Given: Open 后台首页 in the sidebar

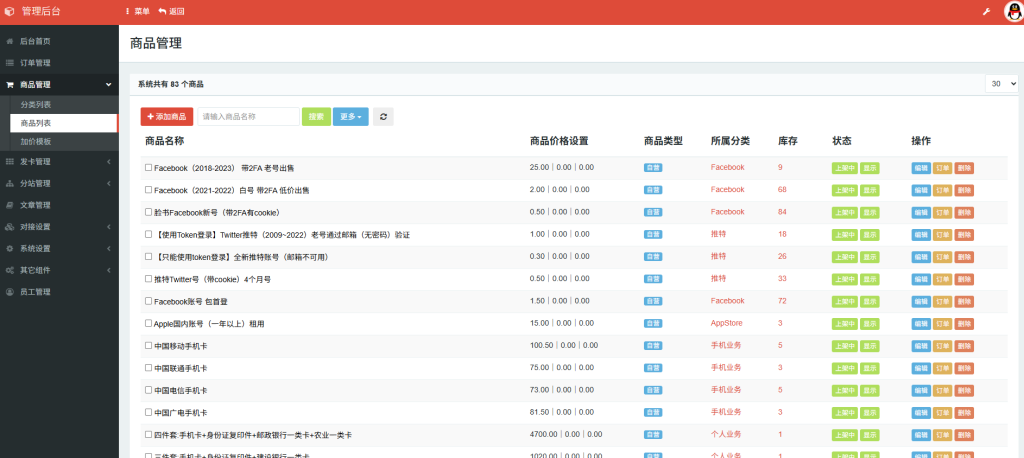Looking at the screenshot, I should tap(35, 41).
